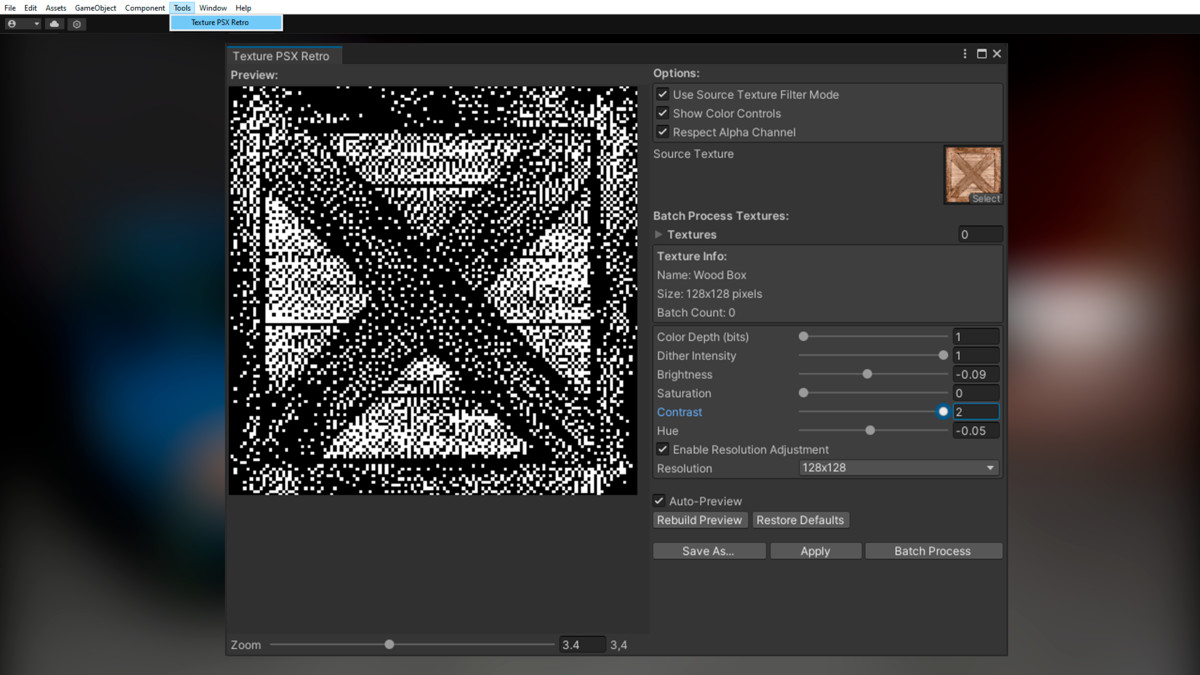Click Select on the source texture thumbnail
The height and width of the screenshot is (675, 1200).
[985, 199]
